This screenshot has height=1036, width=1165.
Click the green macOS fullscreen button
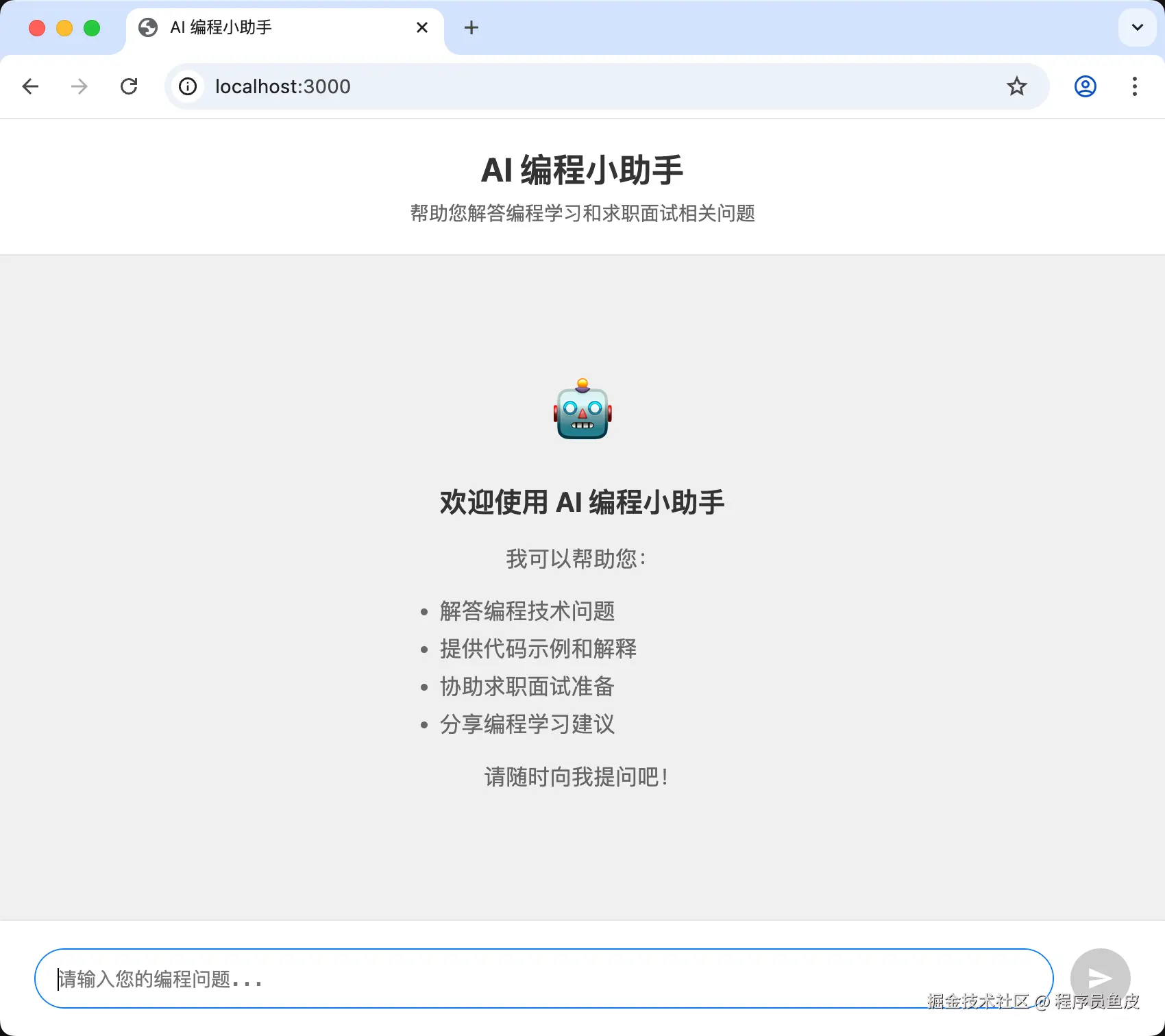(x=92, y=28)
